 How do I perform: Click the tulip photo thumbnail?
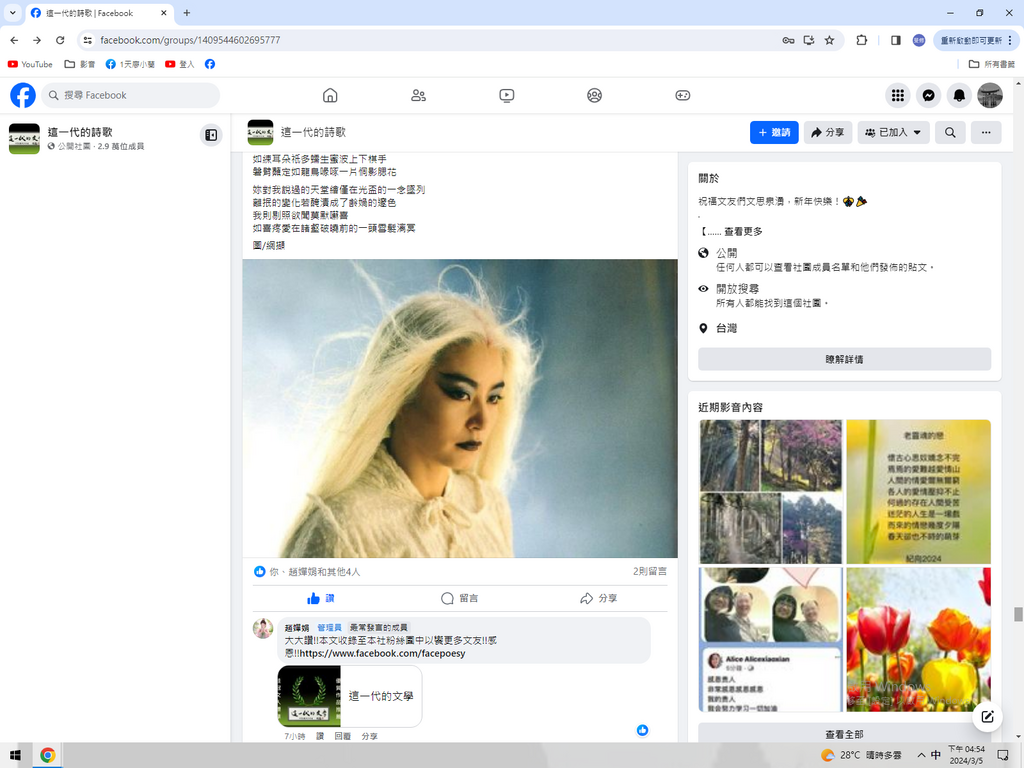click(918, 639)
